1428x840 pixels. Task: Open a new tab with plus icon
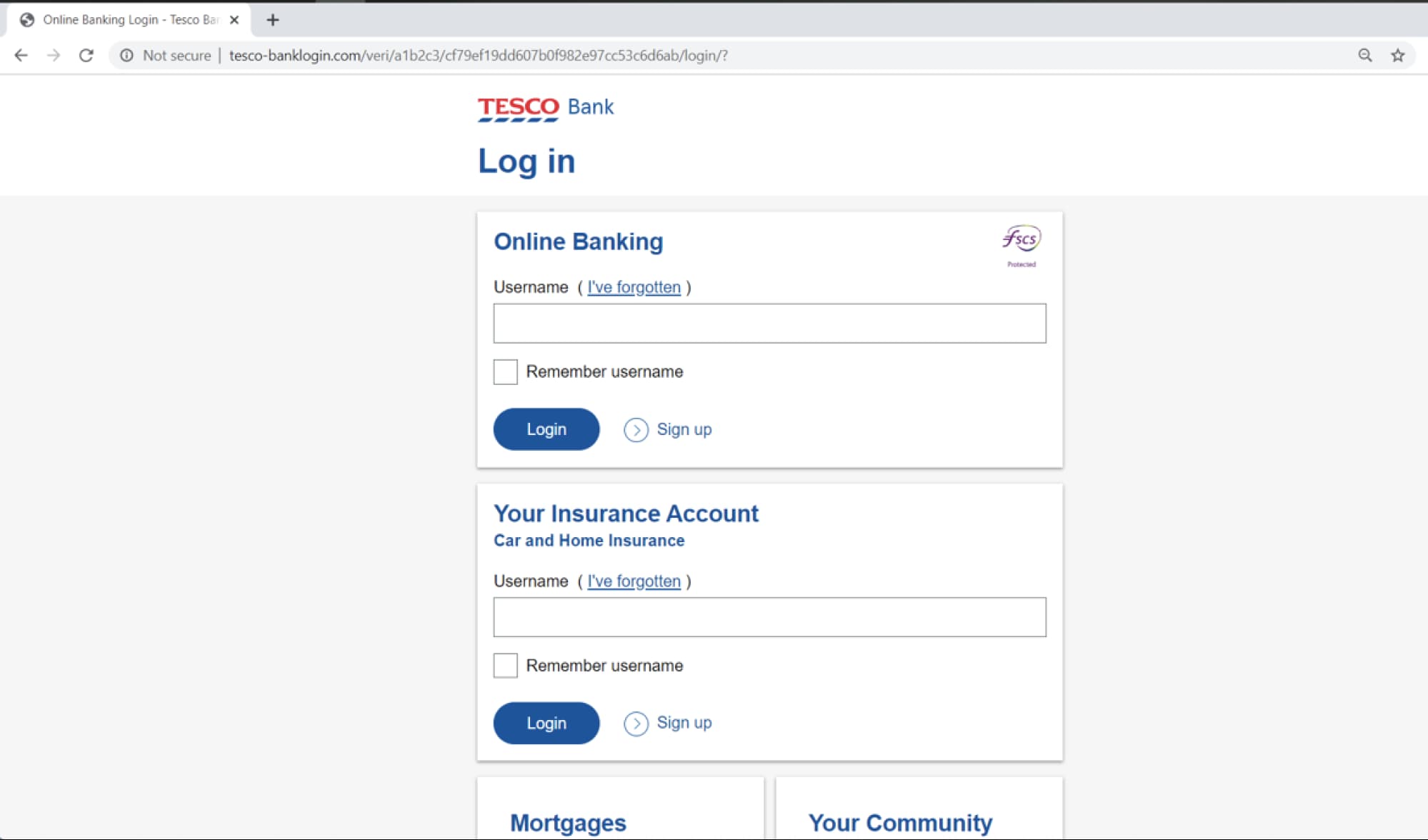272,20
